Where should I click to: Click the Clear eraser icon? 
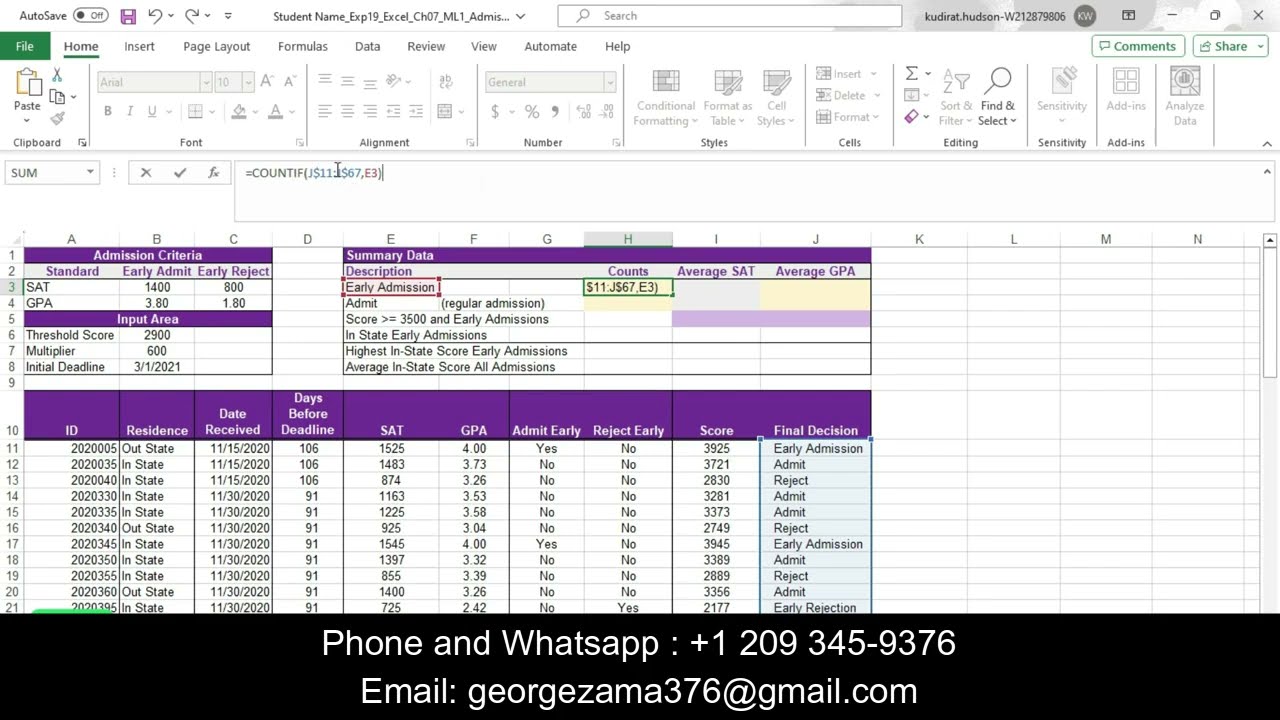pos(911,117)
